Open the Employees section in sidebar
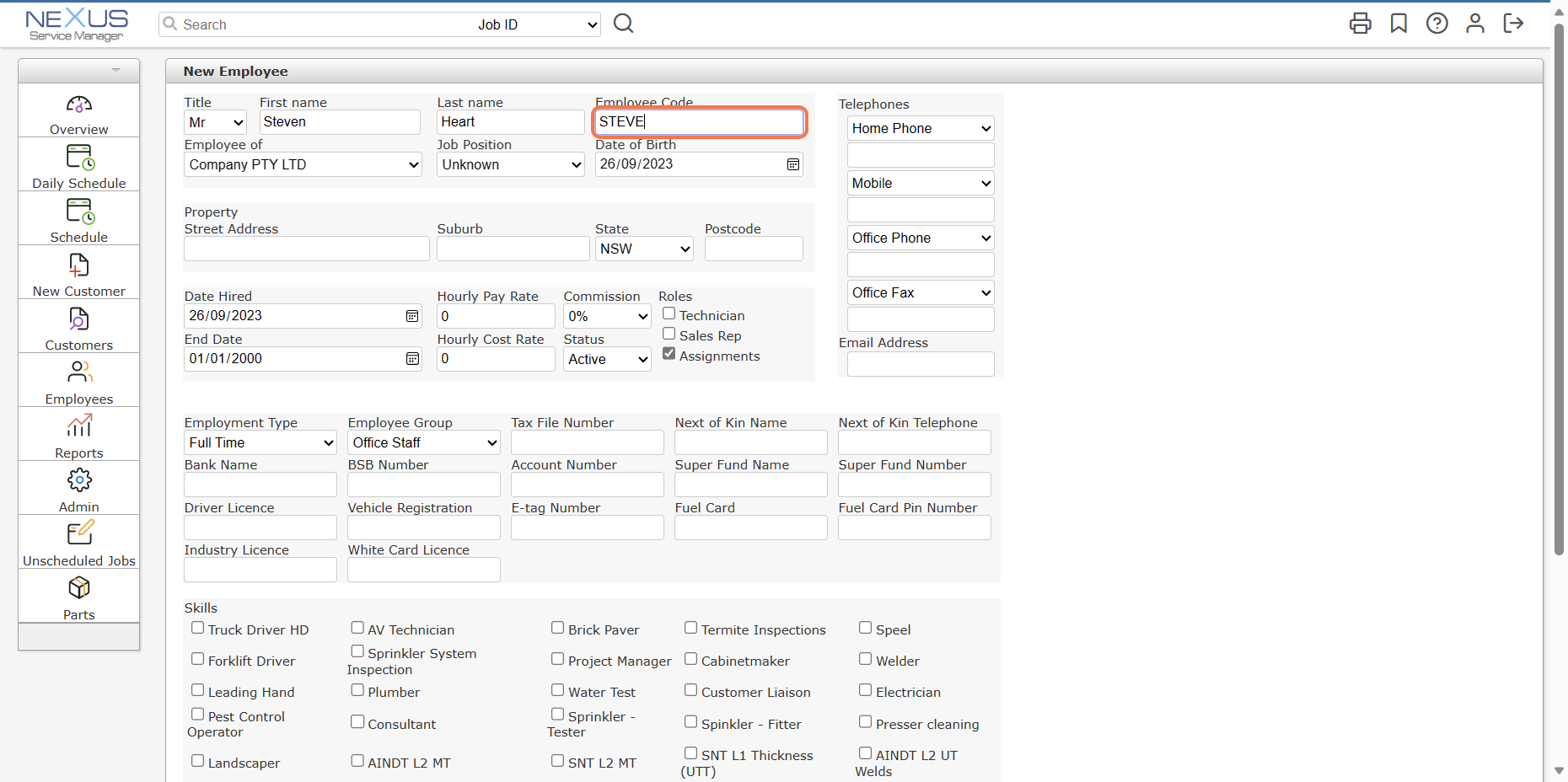This screenshot has height=782, width=1568. (78, 381)
